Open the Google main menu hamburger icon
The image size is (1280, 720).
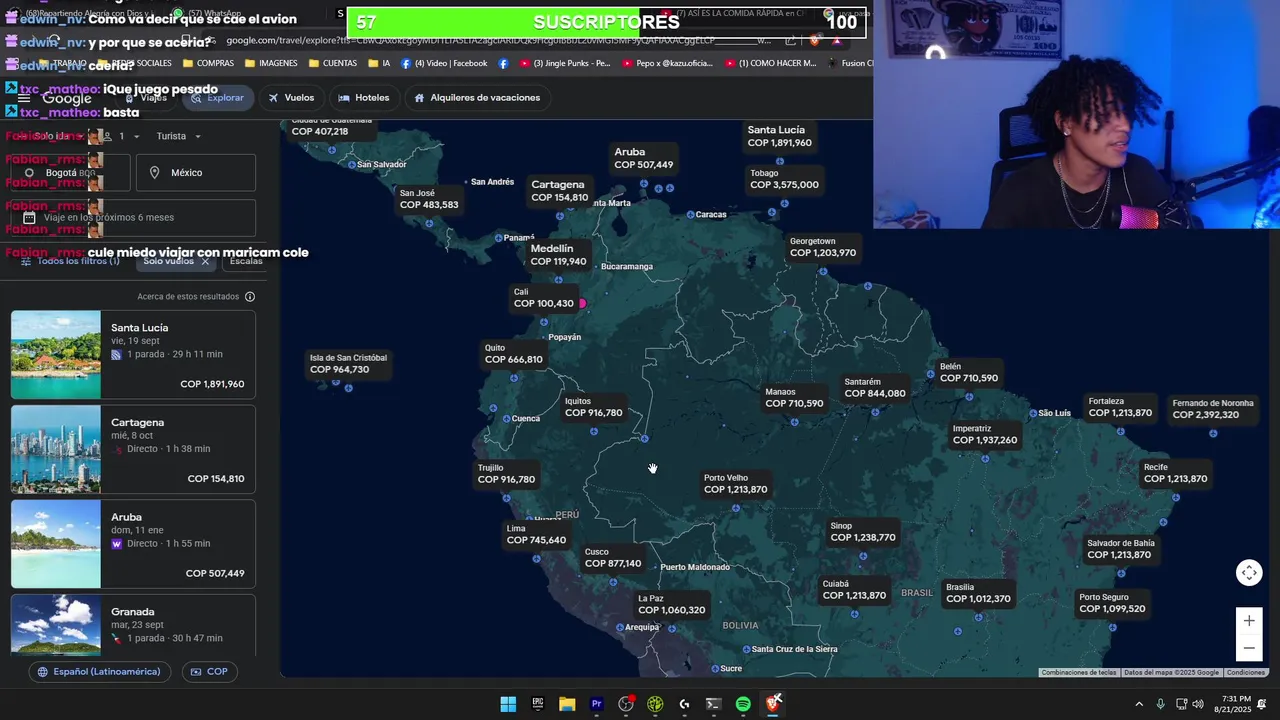point(24,98)
